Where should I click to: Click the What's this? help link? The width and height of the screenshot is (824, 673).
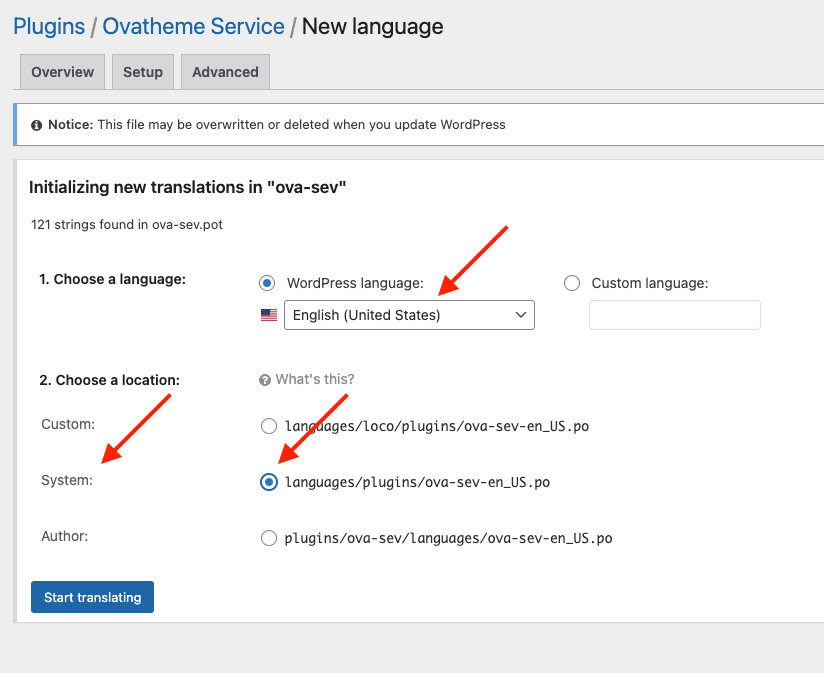(x=315, y=379)
